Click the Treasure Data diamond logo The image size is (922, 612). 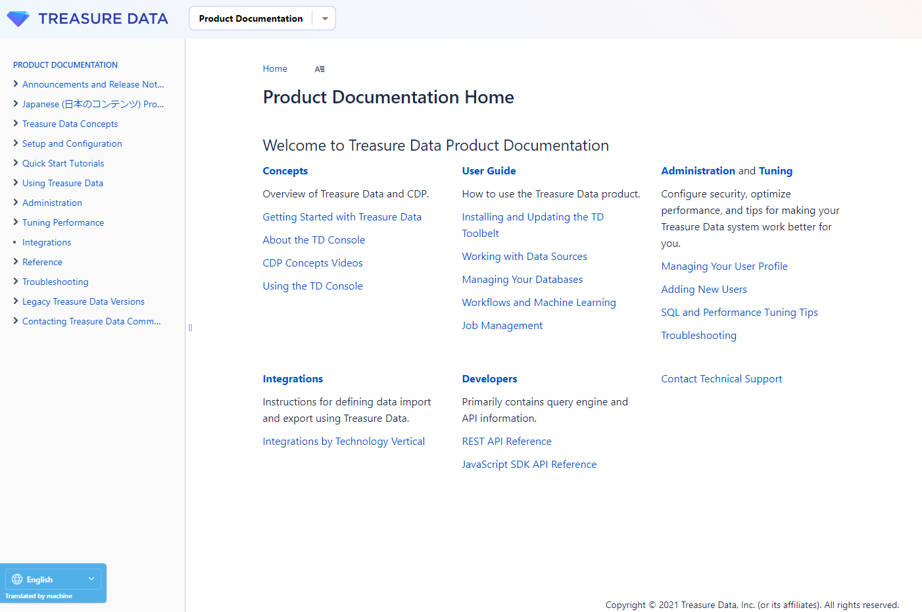(x=18, y=19)
